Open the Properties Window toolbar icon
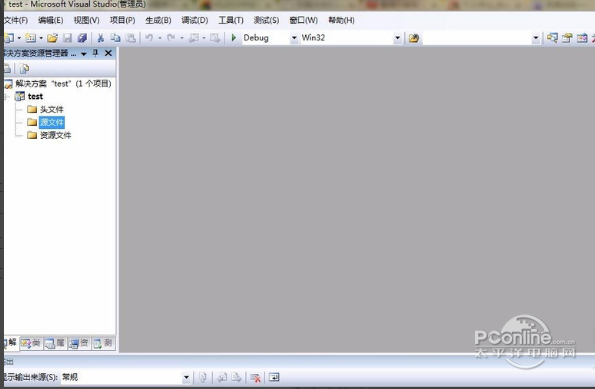The width and height of the screenshot is (595, 389). [567, 38]
